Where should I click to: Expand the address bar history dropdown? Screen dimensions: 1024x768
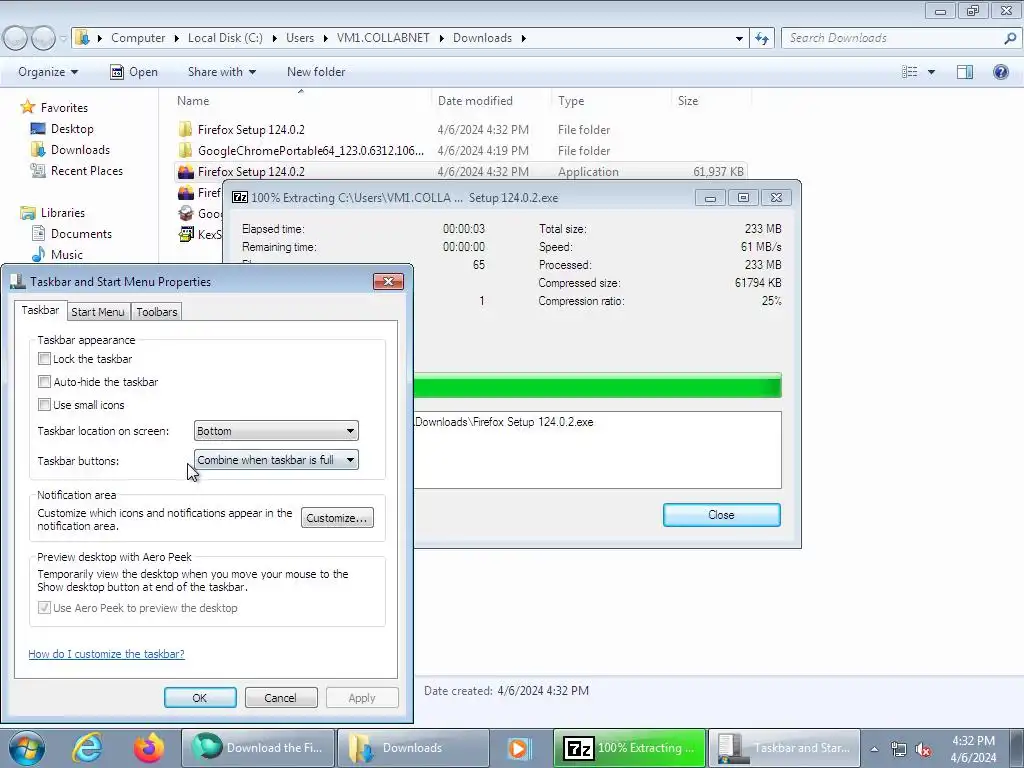coord(739,38)
